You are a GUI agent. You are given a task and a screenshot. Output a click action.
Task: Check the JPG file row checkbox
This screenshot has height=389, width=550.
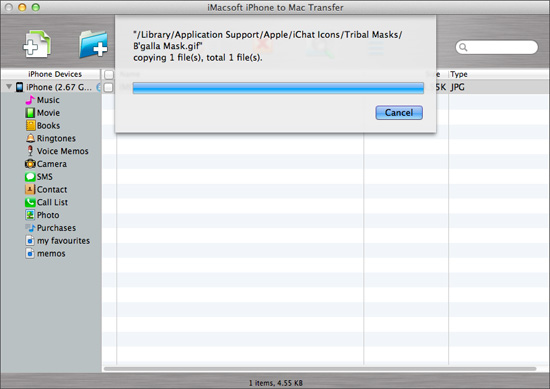109,87
